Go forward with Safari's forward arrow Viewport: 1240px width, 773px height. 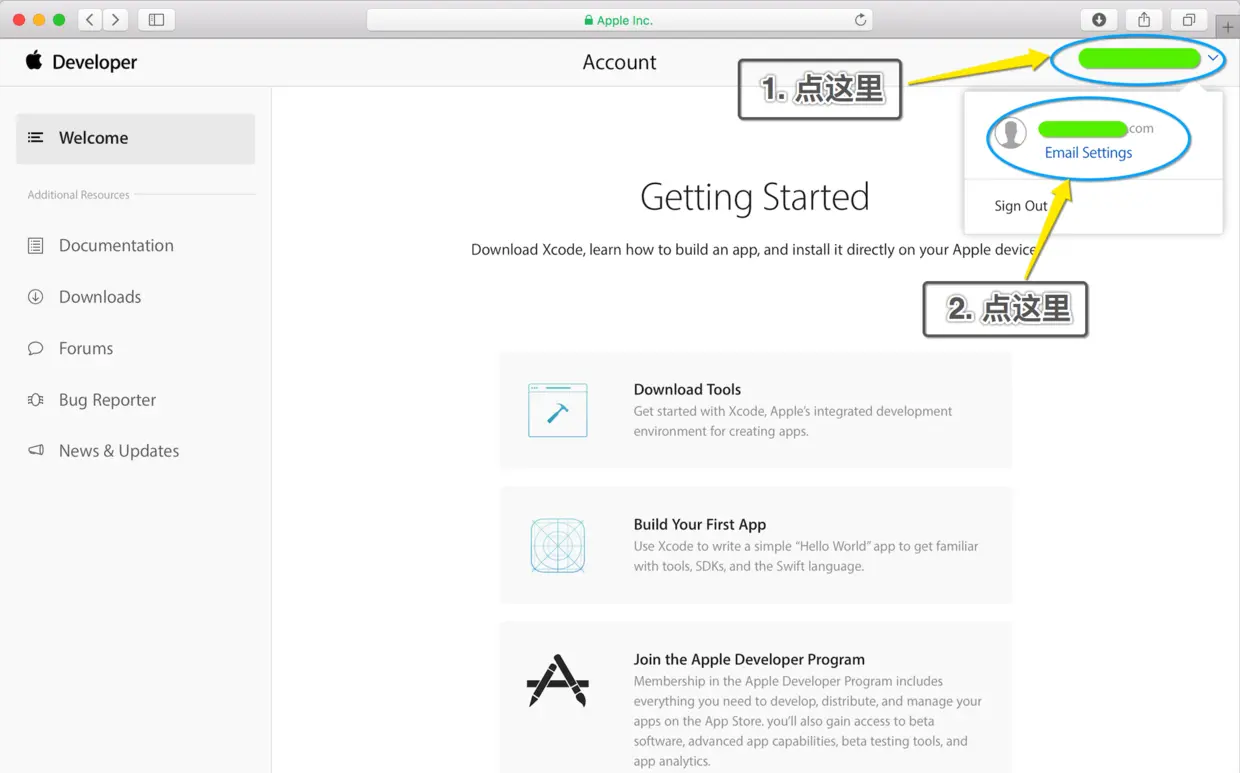pos(116,19)
